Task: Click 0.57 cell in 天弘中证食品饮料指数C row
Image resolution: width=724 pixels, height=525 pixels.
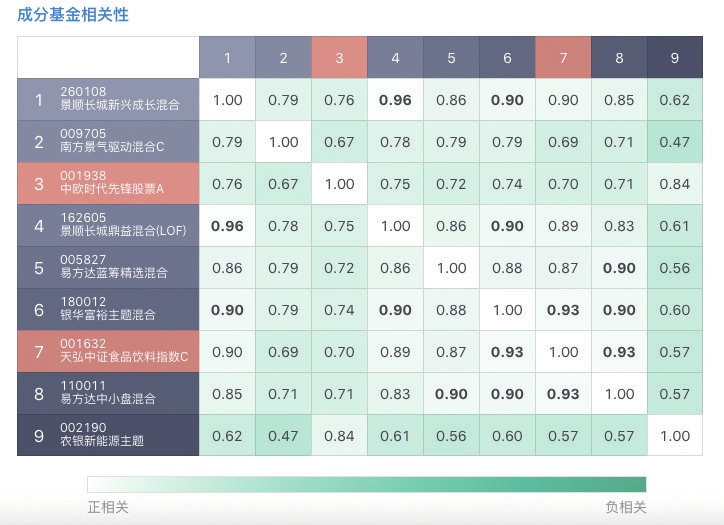Action: [x=675, y=352]
